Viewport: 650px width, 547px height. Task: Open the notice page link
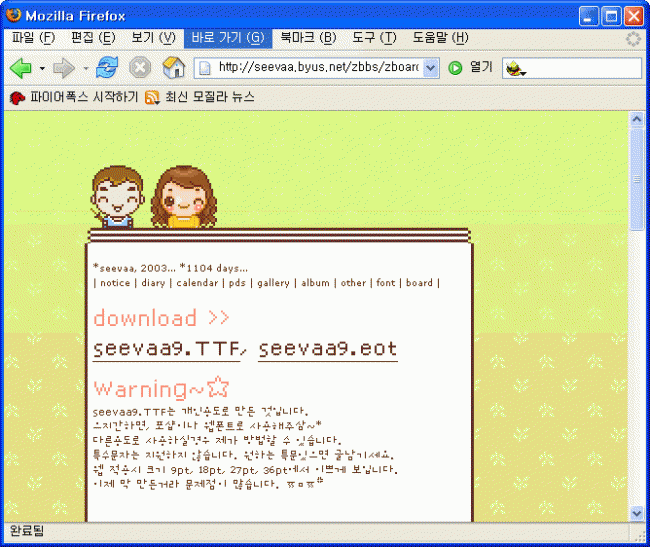pyautogui.click(x=115, y=283)
